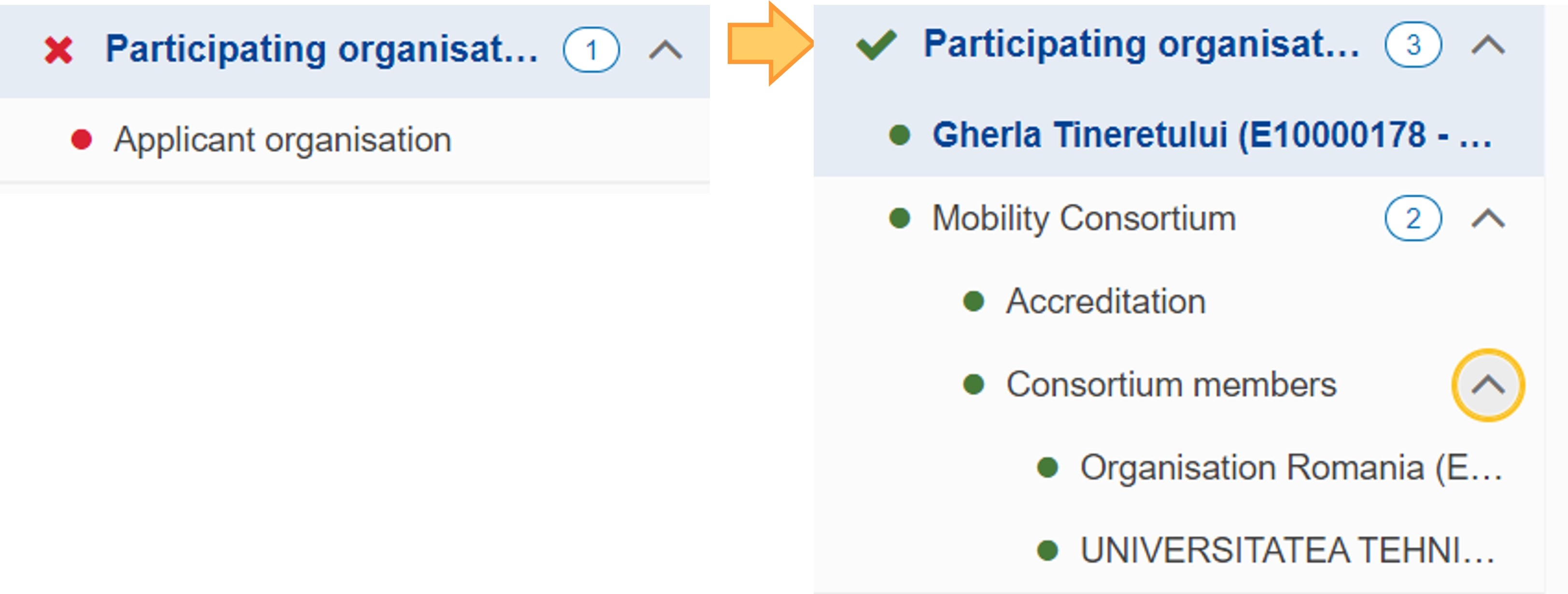The width and height of the screenshot is (1568, 594).
Task: Select the UNIVERSITATEA TEHNI… member
Action: (x=1287, y=551)
